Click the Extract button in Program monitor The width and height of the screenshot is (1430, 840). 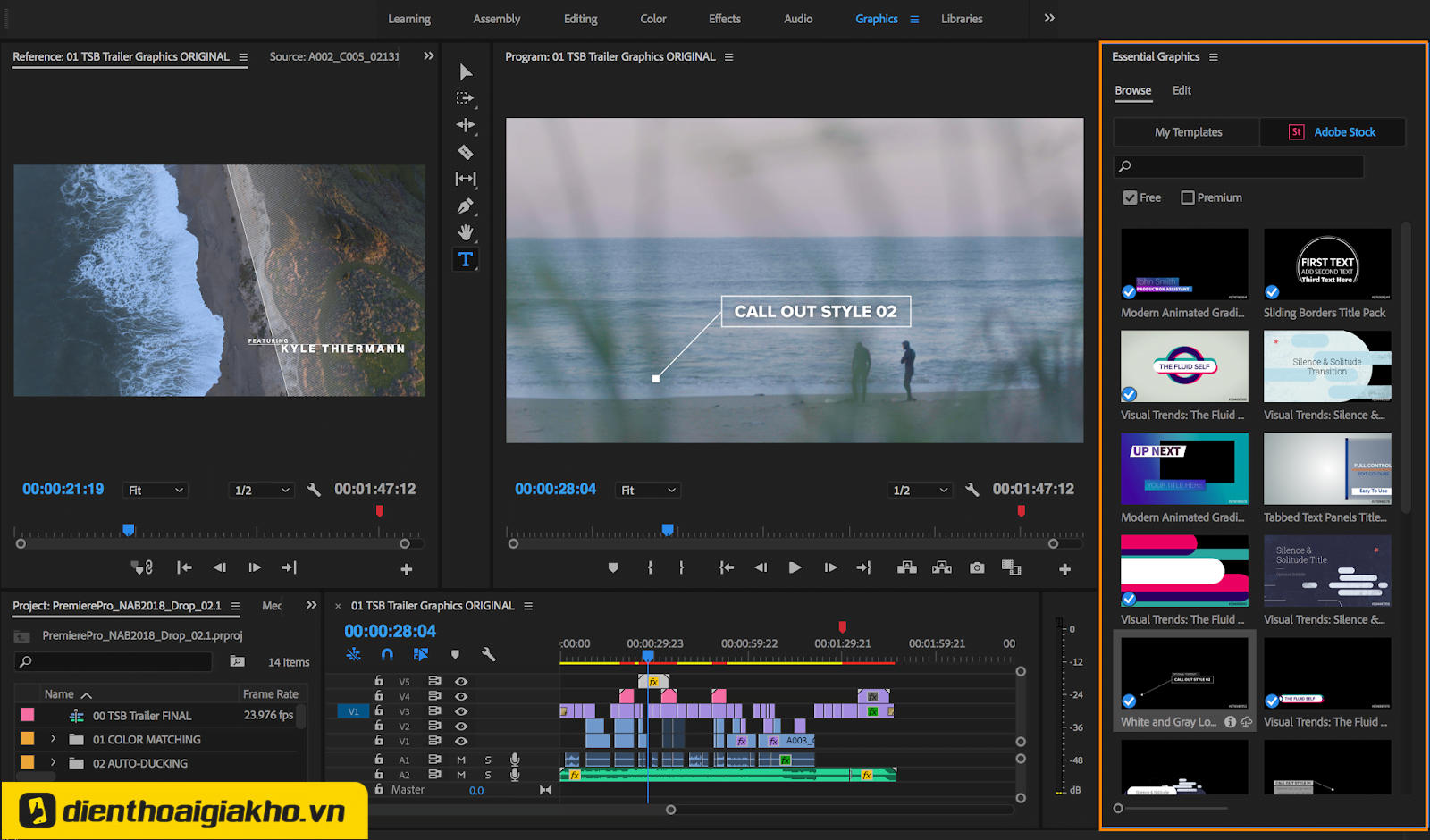click(x=942, y=567)
